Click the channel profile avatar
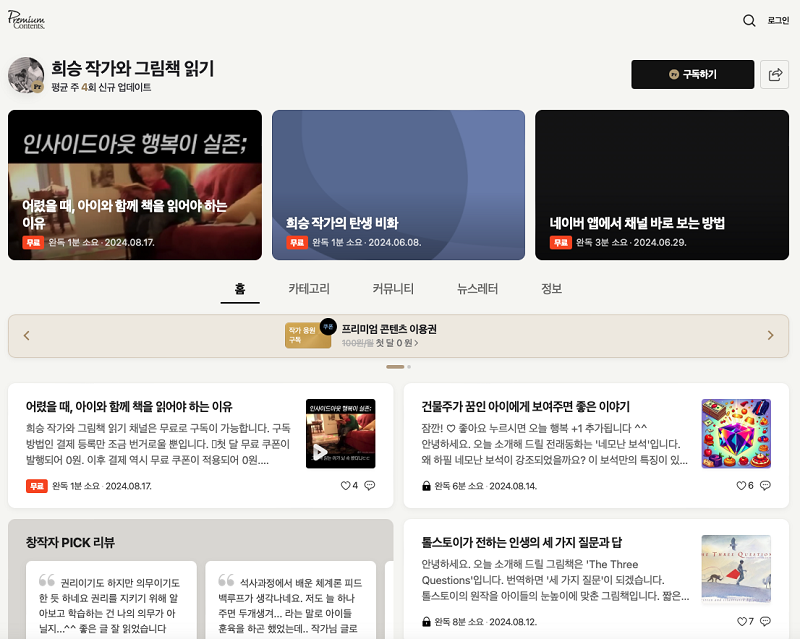 point(26,75)
